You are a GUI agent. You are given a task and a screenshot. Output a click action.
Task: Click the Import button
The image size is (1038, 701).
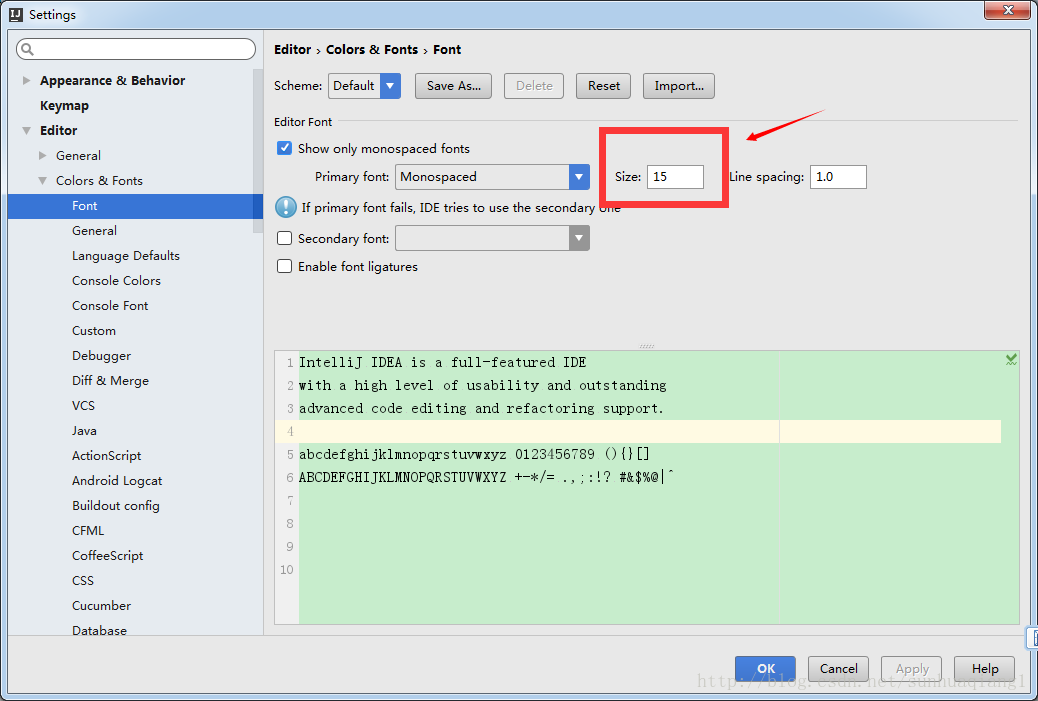click(x=678, y=86)
